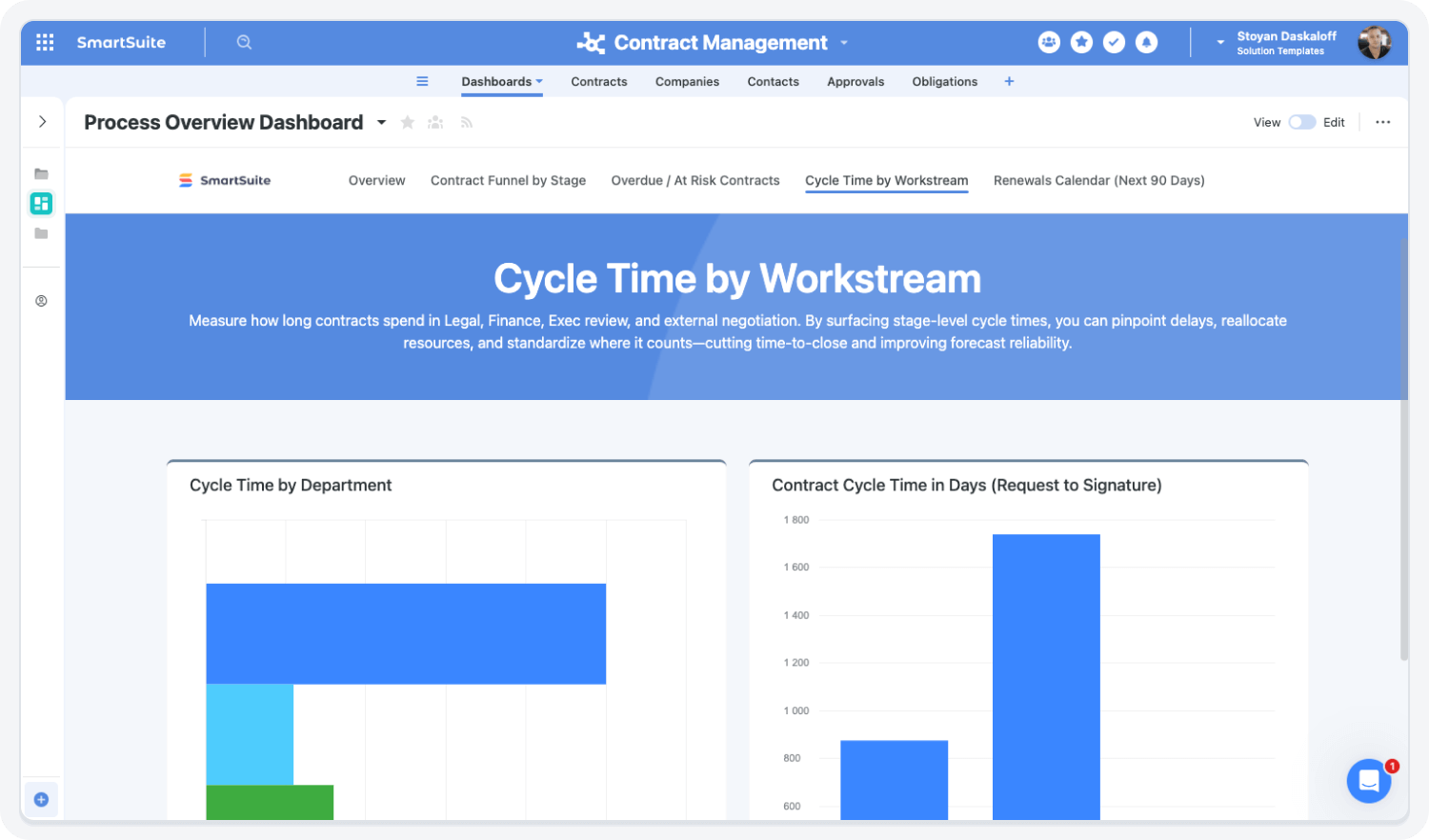Open Overdue / At Risk Contracts section

tap(695, 180)
